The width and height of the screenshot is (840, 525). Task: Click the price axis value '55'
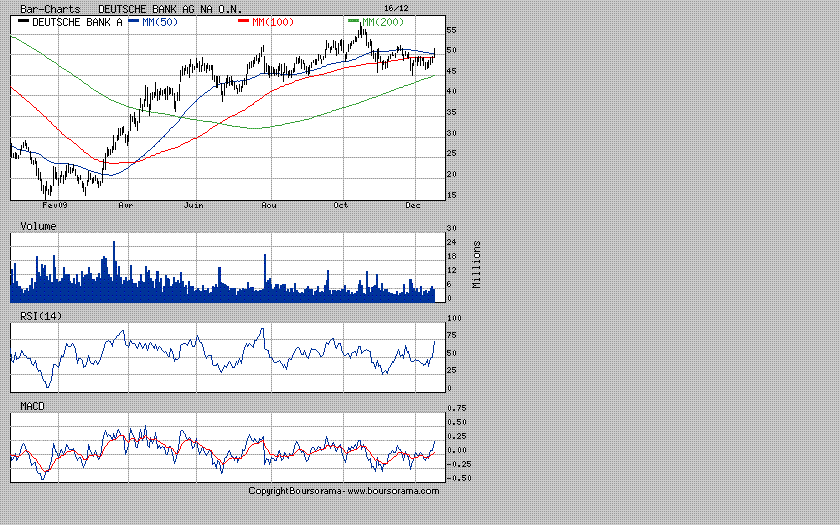pos(452,30)
